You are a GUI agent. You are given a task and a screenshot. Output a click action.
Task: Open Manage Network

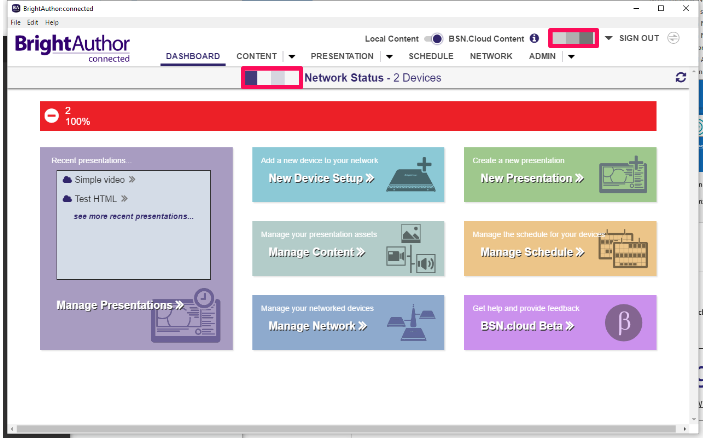point(318,326)
